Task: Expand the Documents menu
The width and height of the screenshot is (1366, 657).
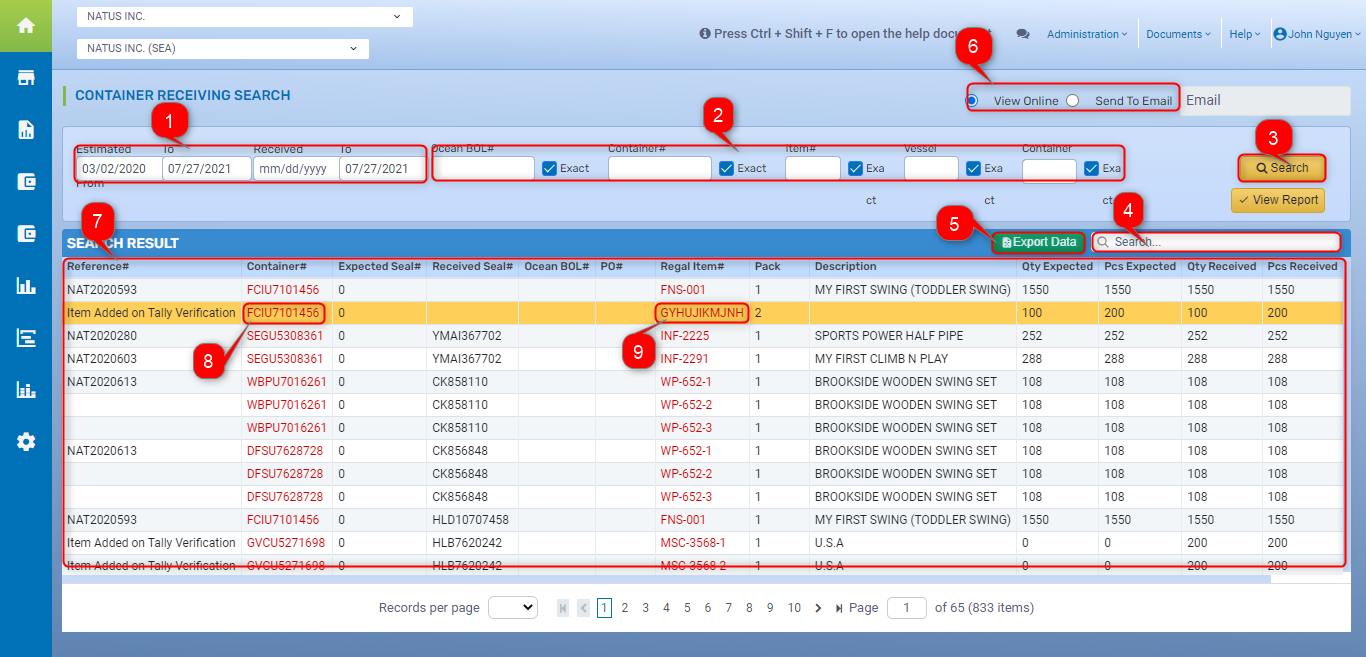Action: click(x=1178, y=34)
